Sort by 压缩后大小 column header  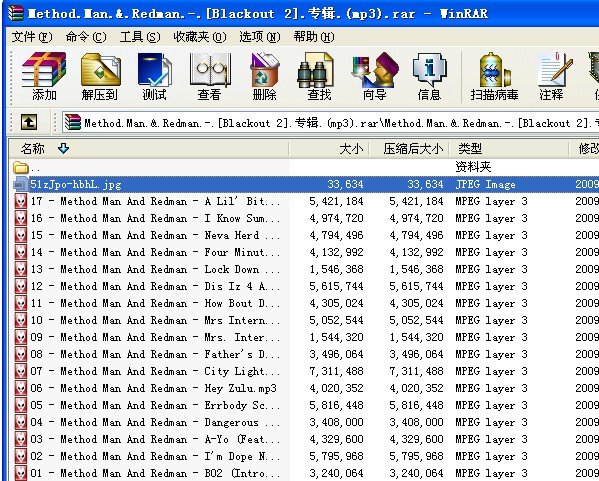409,148
